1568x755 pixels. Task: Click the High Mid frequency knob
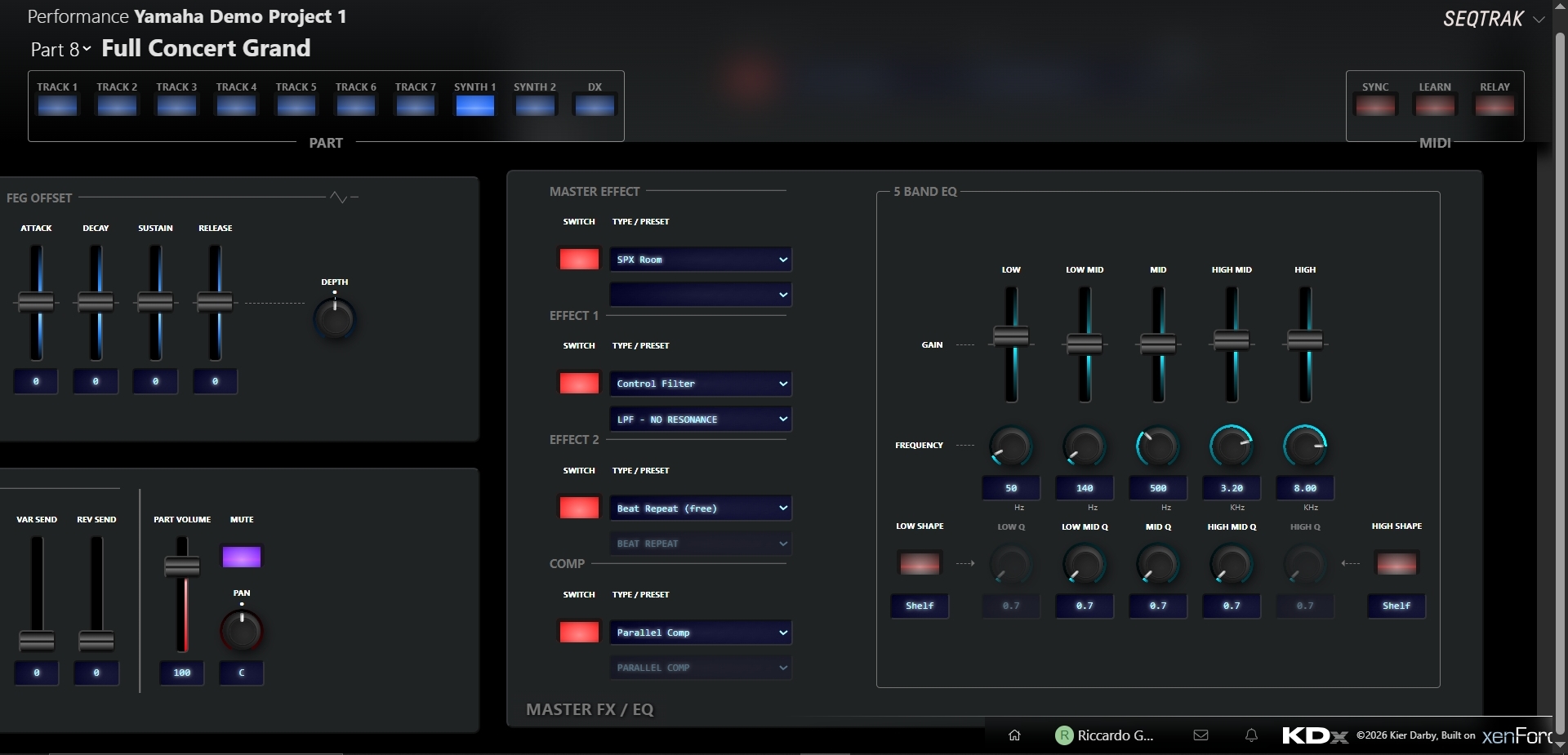[1231, 446]
